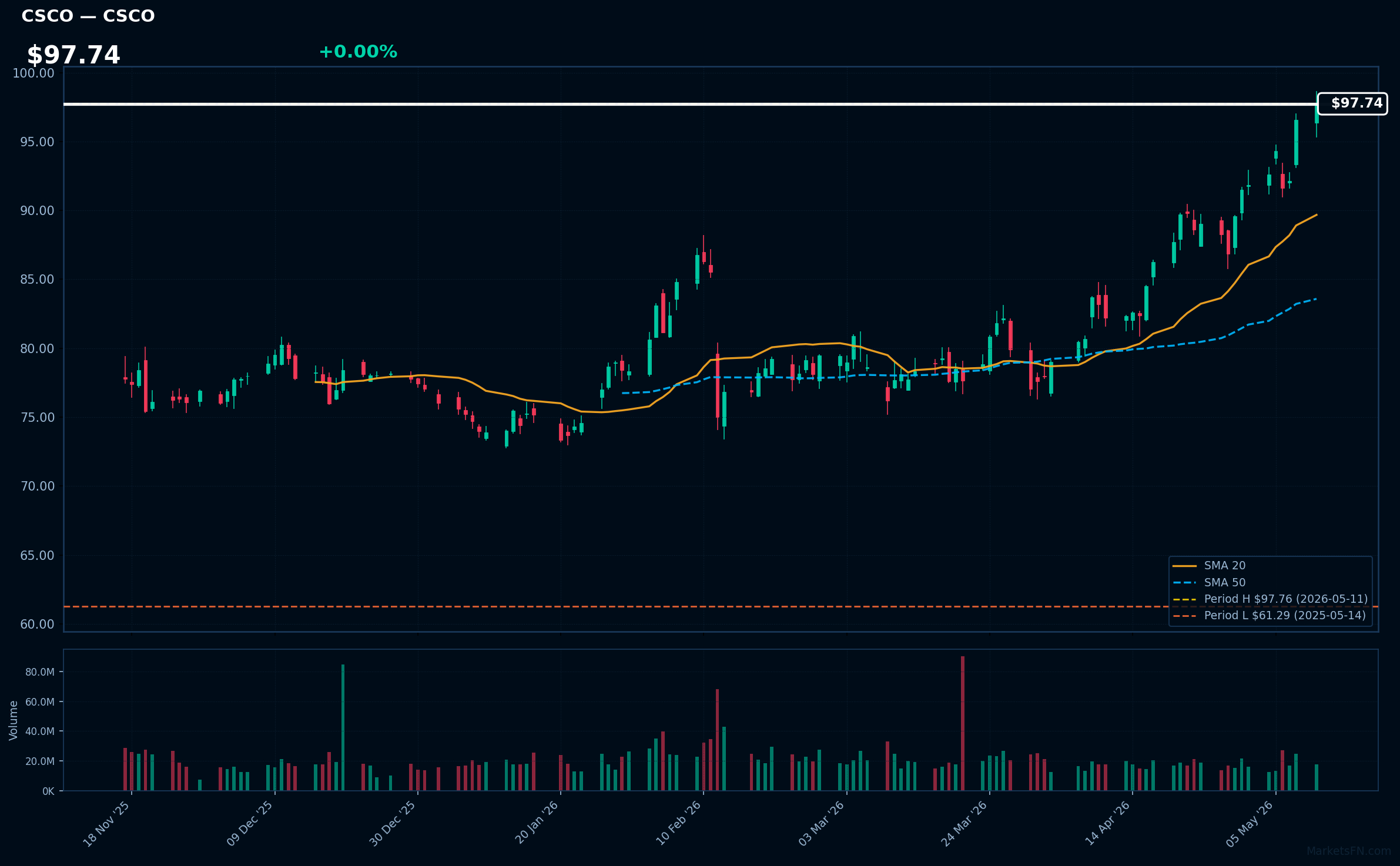The image size is (1400, 866).
Task: Click the orange SMA 20 legend line swatch
Action: pos(1184,566)
